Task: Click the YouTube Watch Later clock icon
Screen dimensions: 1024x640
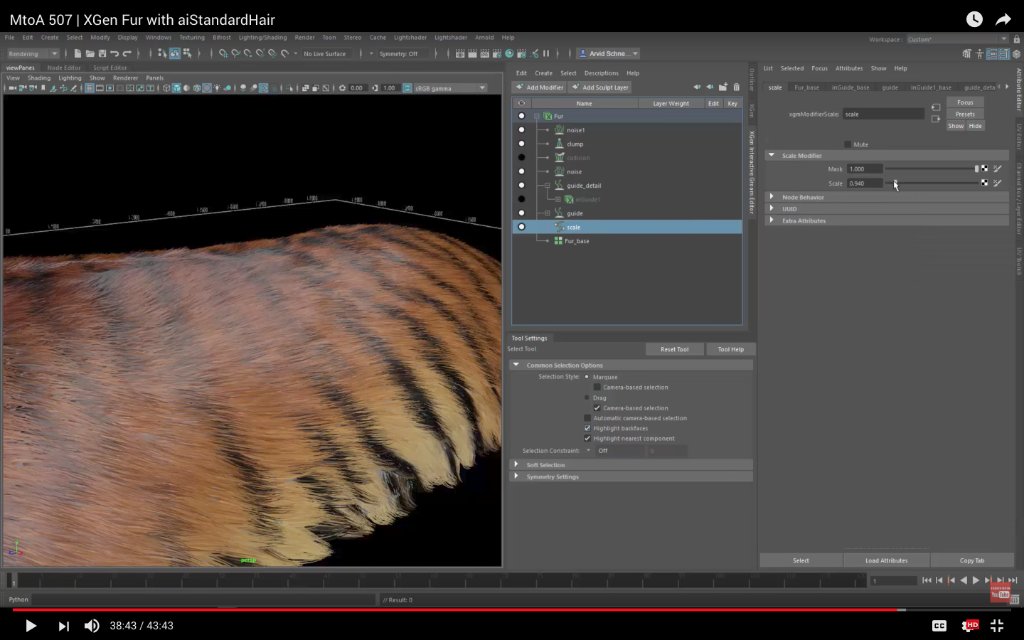Action: click(x=974, y=20)
